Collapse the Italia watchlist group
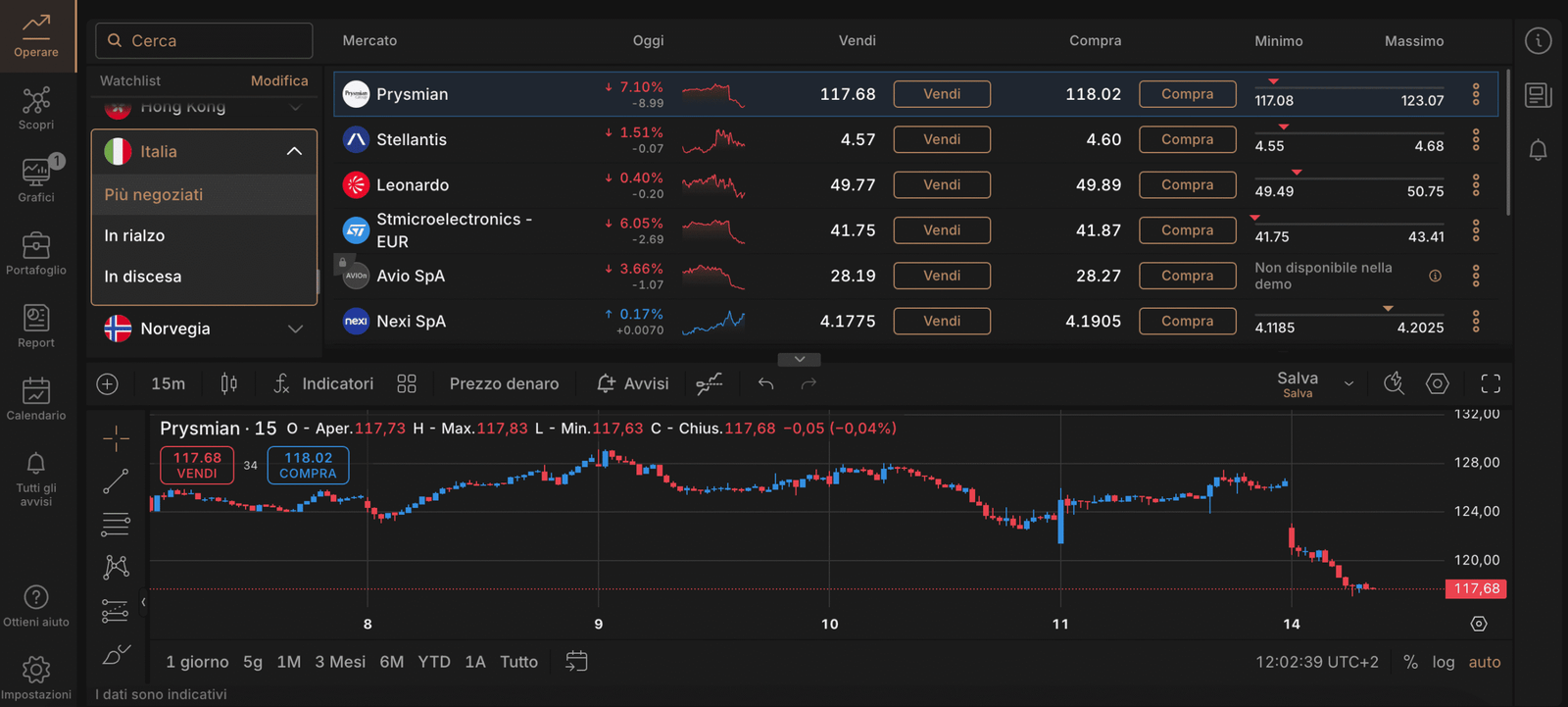This screenshot has height=707, width=1568. click(294, 152)
